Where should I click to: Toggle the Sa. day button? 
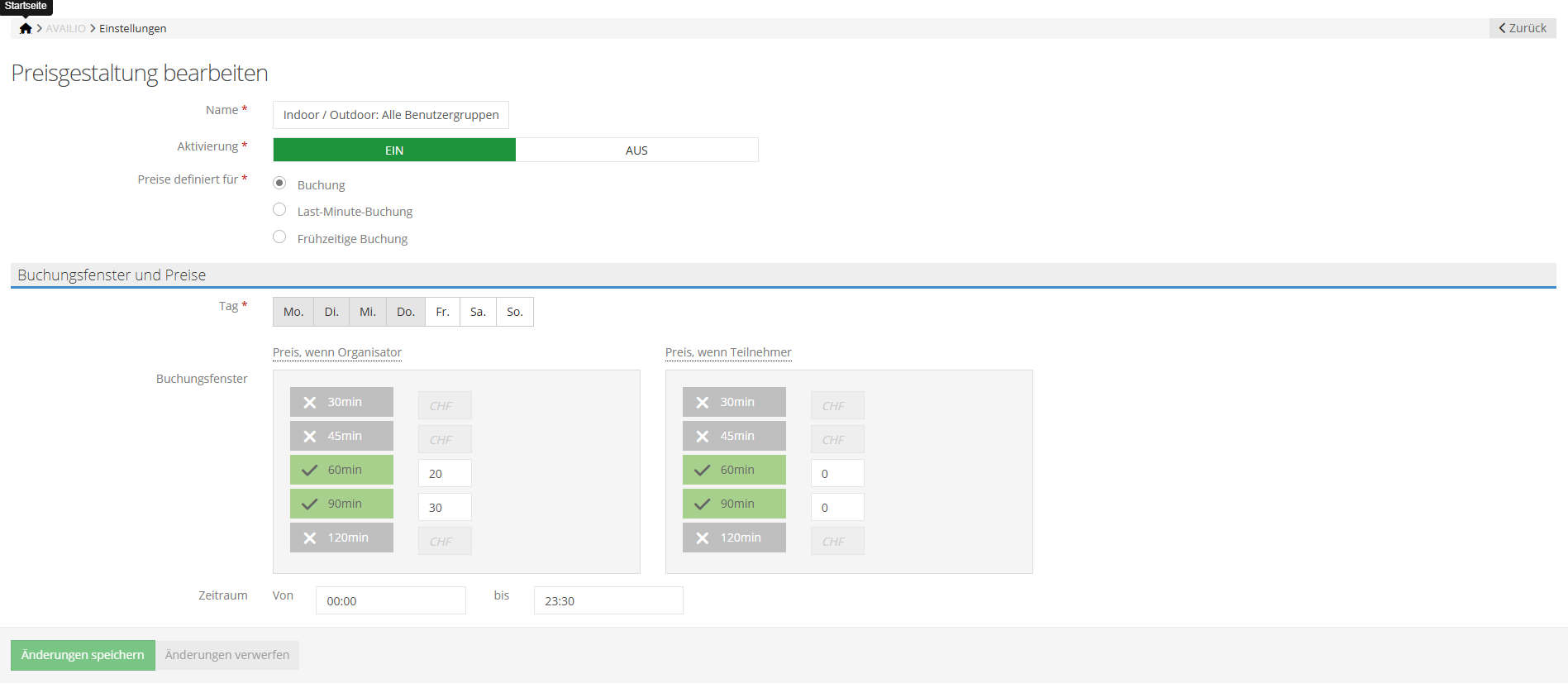478,313
